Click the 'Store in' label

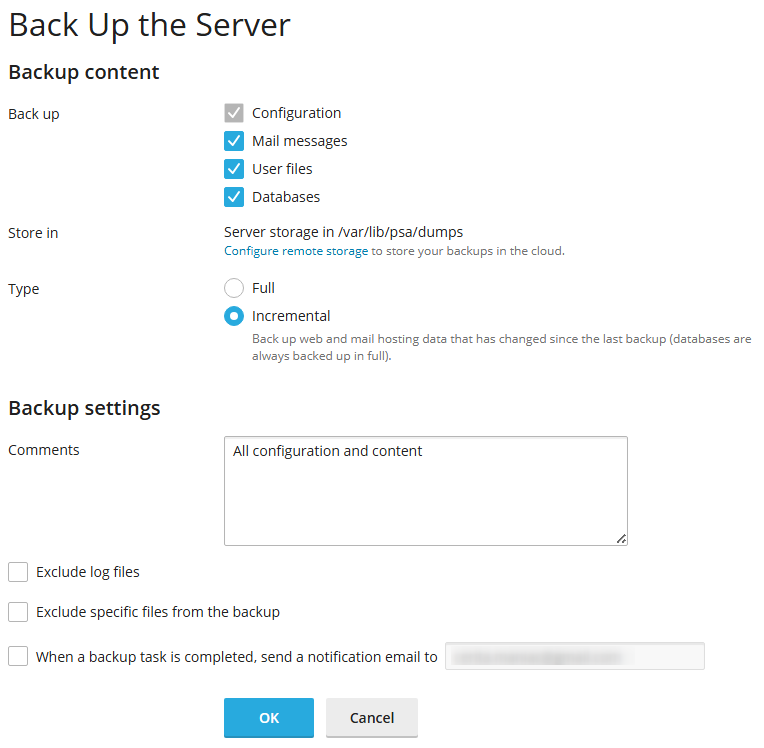(x=33, y=233)
